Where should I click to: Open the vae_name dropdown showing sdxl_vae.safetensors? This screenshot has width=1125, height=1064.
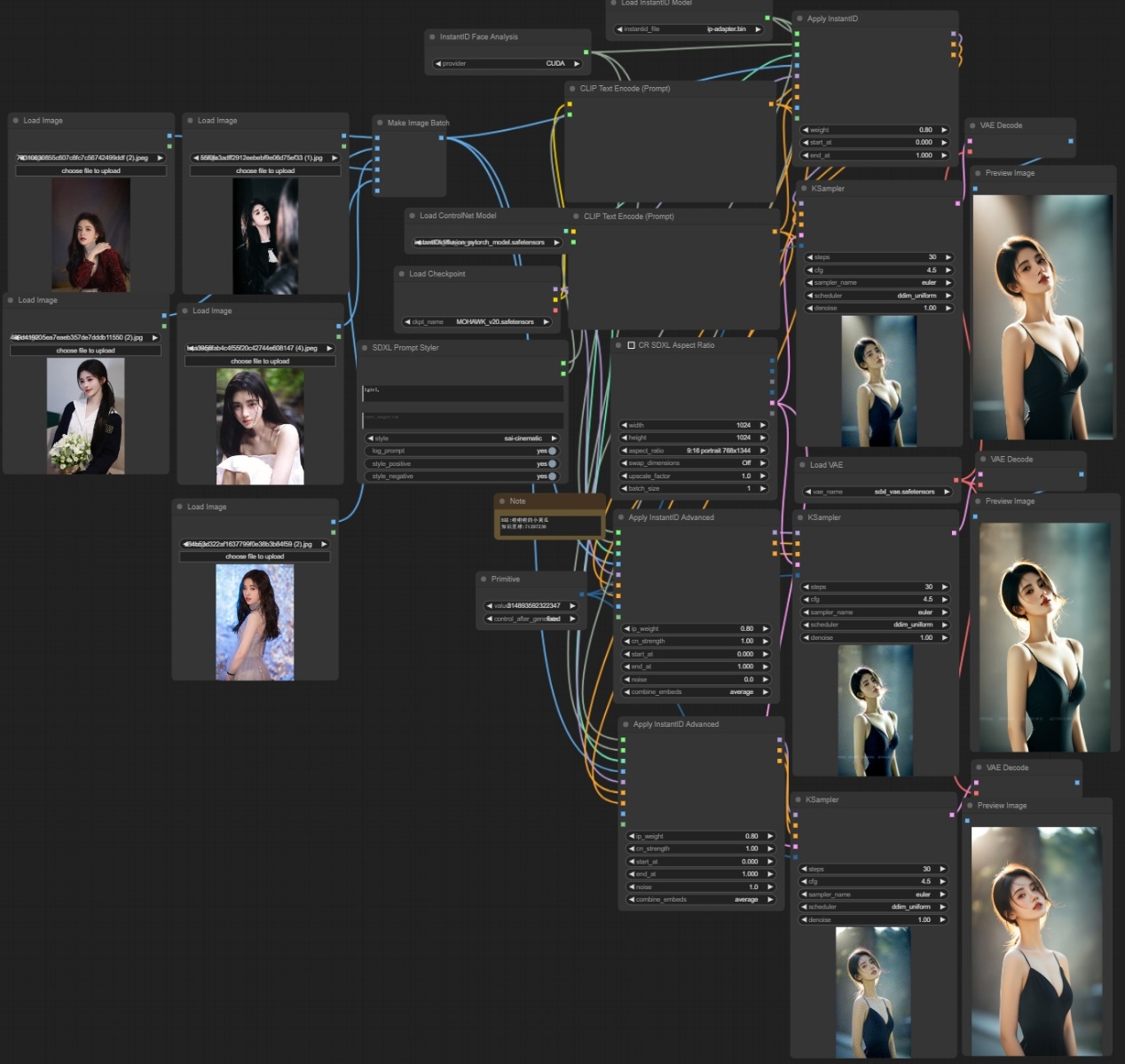878,492
